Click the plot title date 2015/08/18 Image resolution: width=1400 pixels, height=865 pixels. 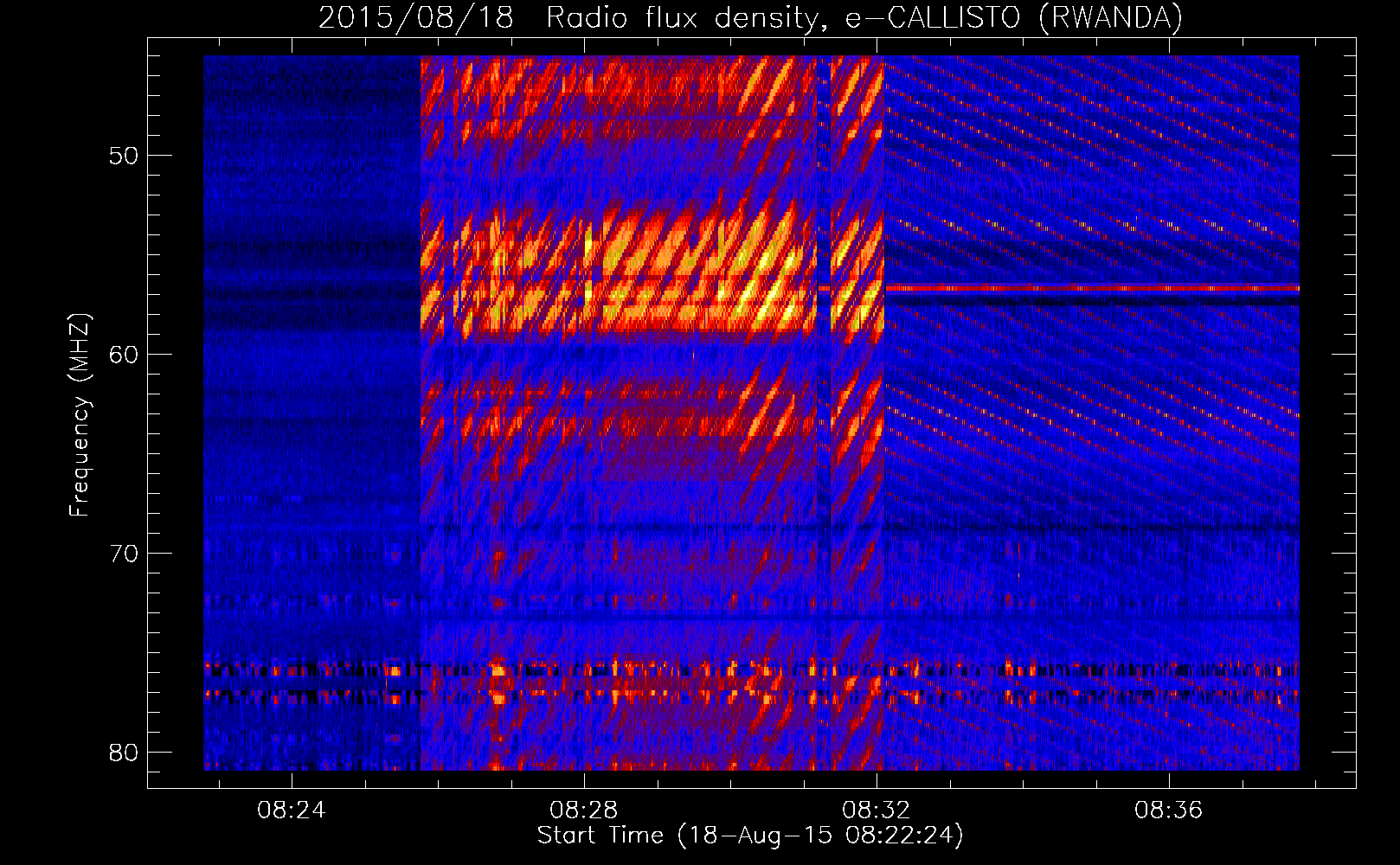416,17
